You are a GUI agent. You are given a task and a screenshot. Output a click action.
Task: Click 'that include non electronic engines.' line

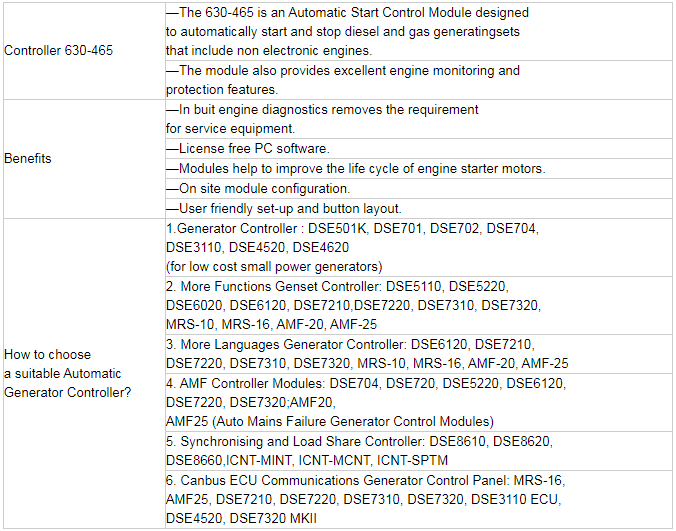(269, 51)
